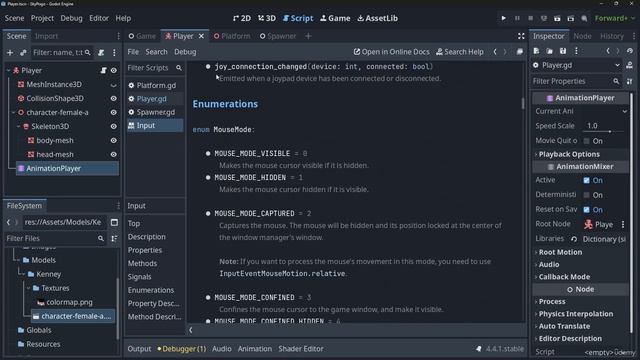Save the currently edited resource in Inspector
This screenshot has height=360, width=640.
coord(563,51)
